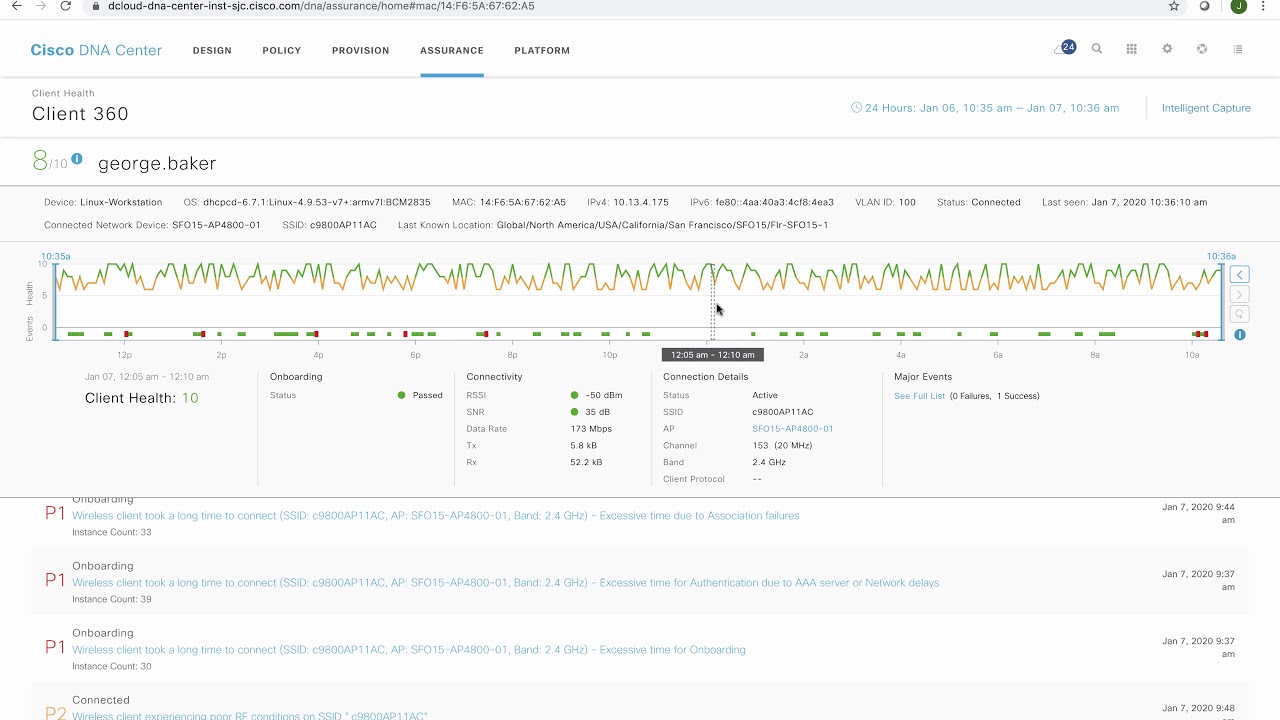The image size is (1280, 720).
Task: Click the info icon next to the 8/10 score
Action: [77, 159]
